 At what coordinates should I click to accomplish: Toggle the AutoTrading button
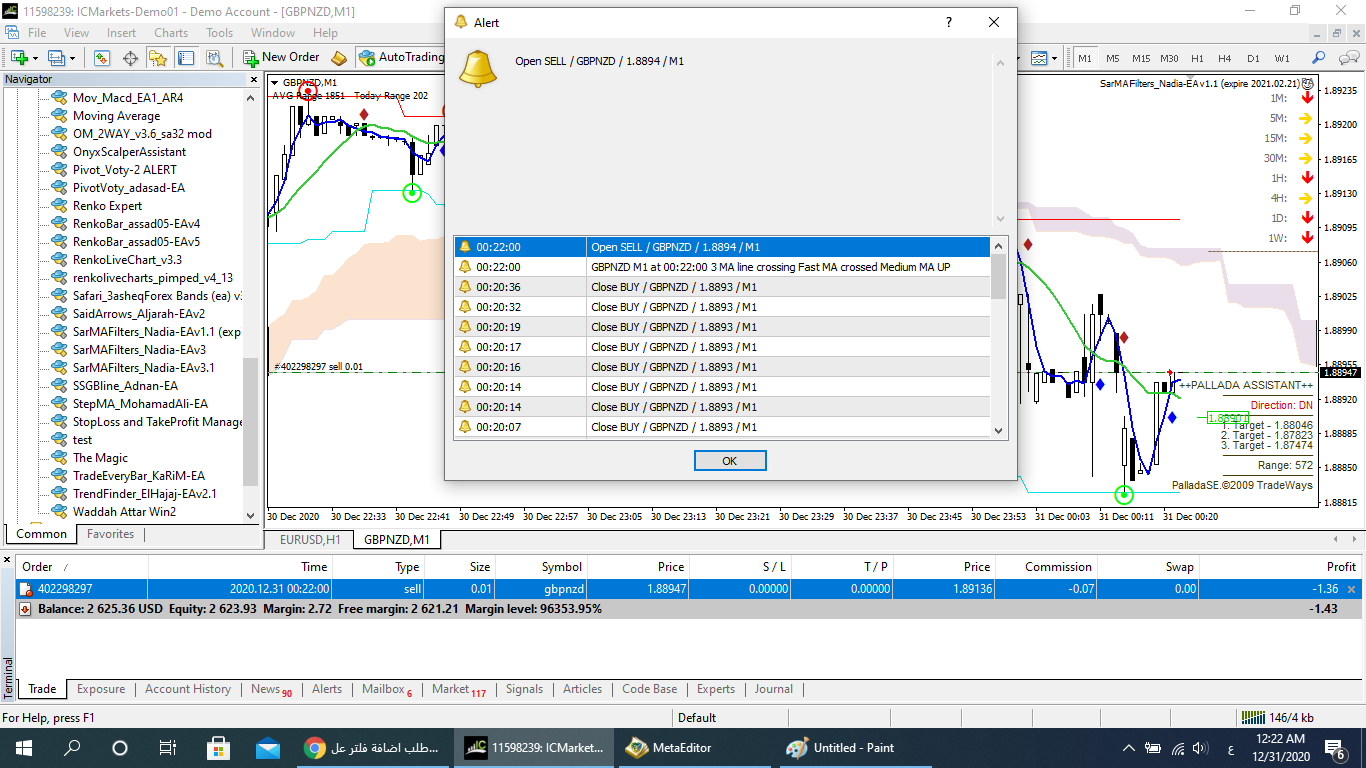400,57
